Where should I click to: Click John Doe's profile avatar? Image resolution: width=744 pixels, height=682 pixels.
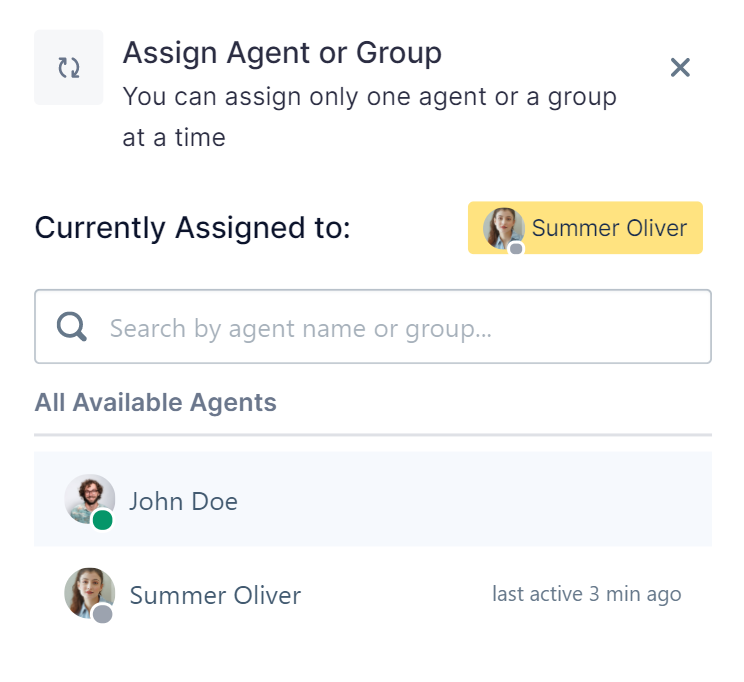coord(89,499)
